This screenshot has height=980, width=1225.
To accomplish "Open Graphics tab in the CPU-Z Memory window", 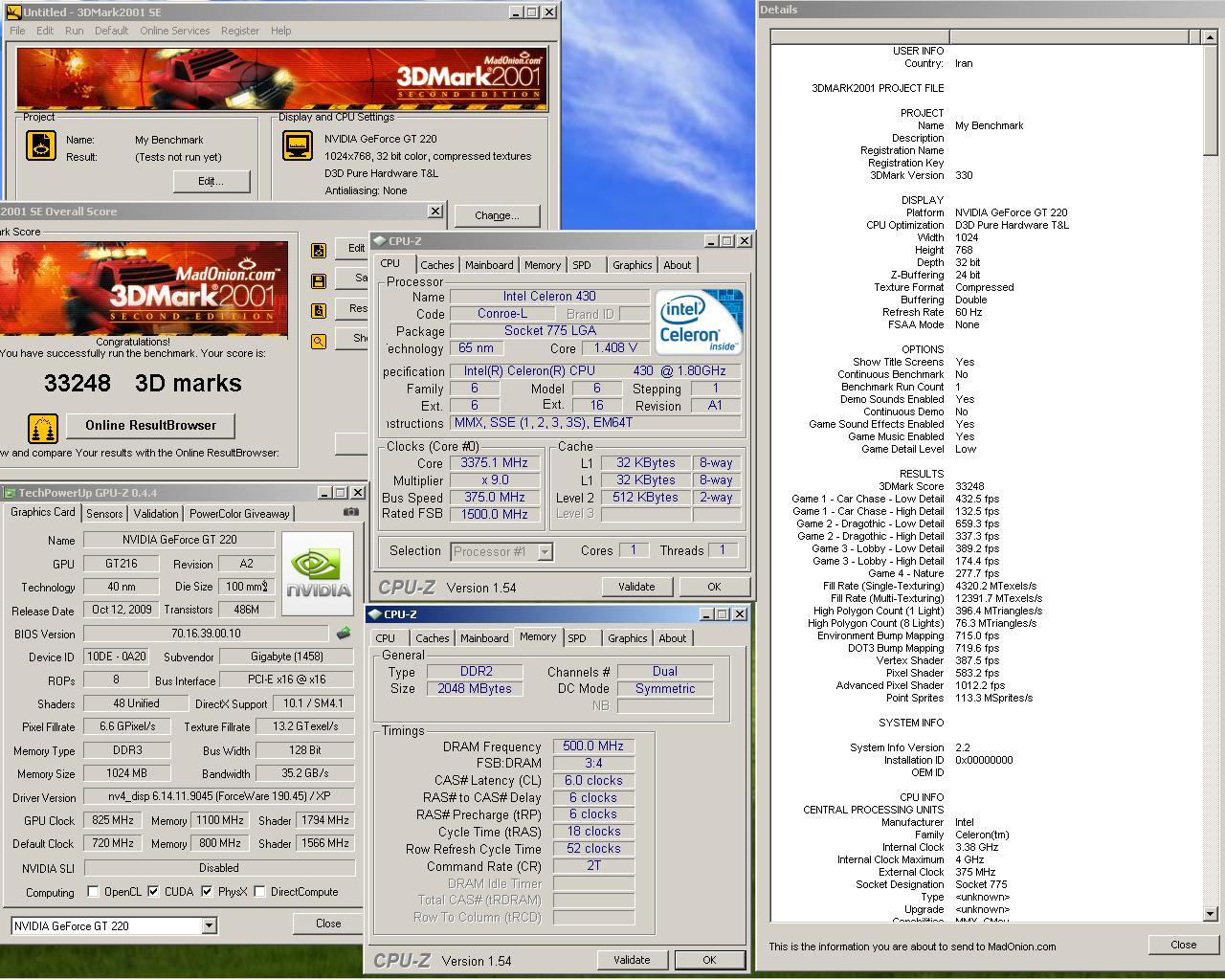I will 627,638.
